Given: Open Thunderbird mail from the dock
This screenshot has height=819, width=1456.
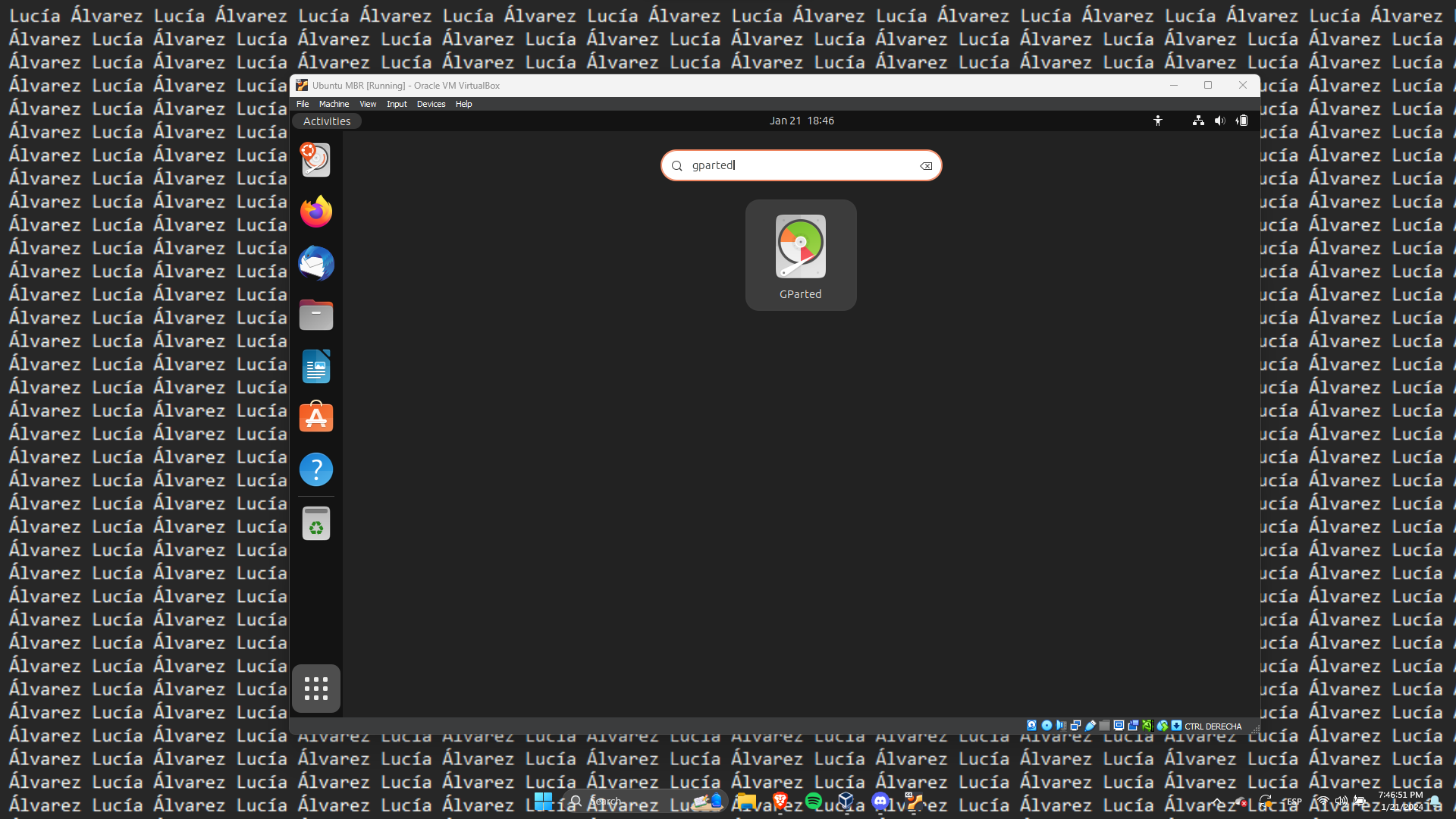Looking at the screenshot, I should pos(316,263).
